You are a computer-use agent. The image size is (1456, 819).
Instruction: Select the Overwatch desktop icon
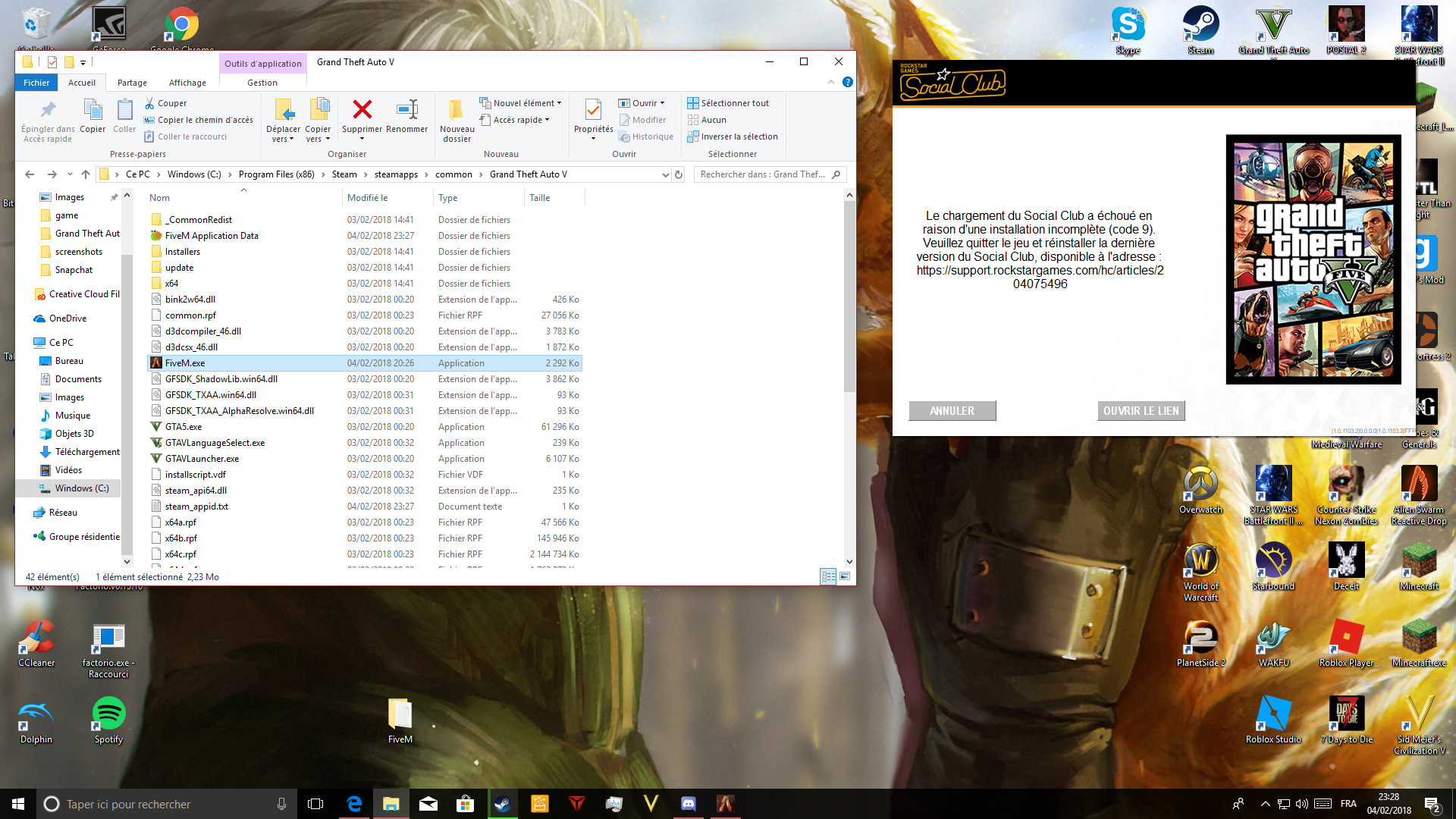click(1200, 490)
